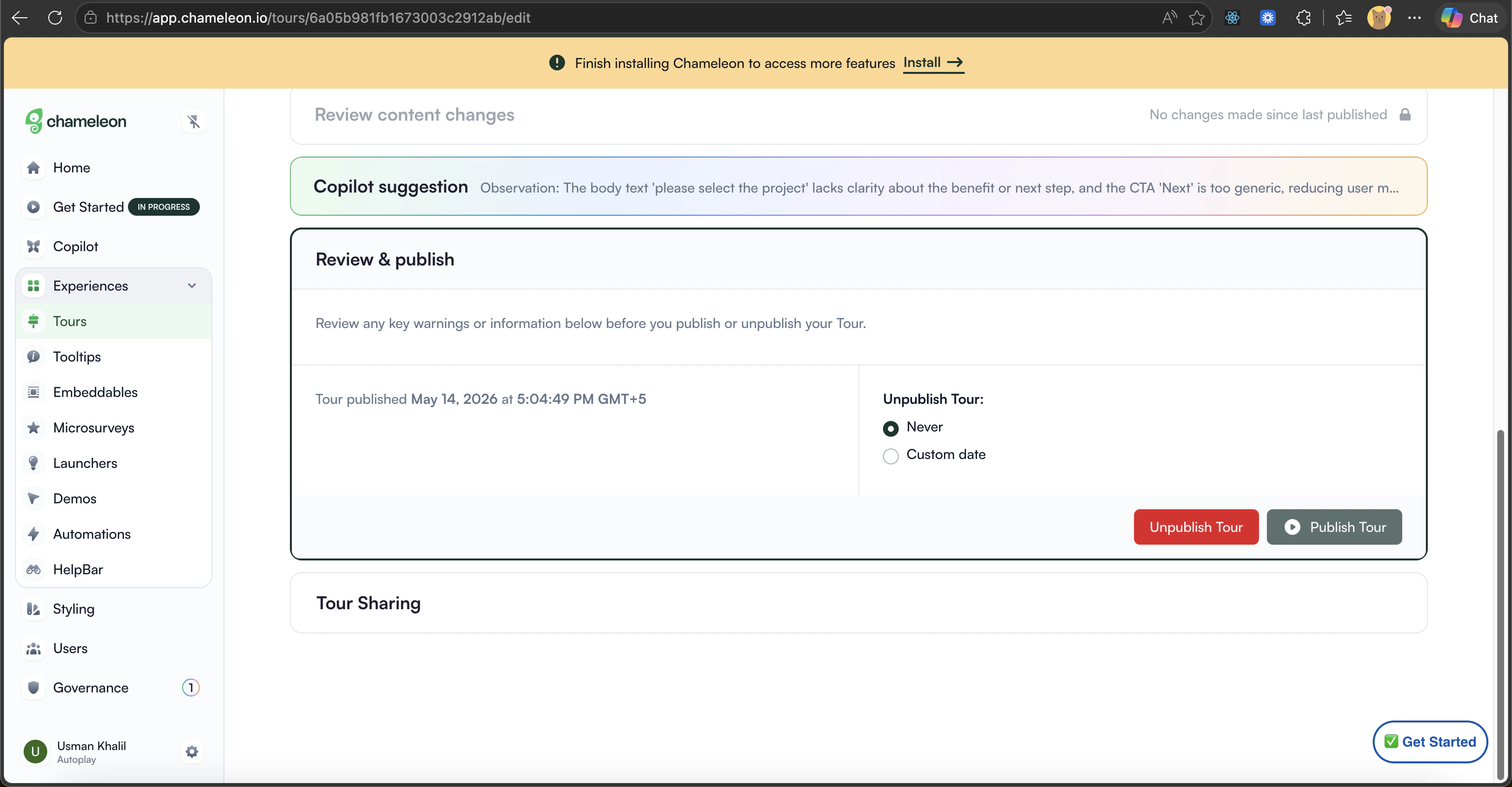Click the browser address bar URL
1512x787 pixels.
click(x=318, y=18)
